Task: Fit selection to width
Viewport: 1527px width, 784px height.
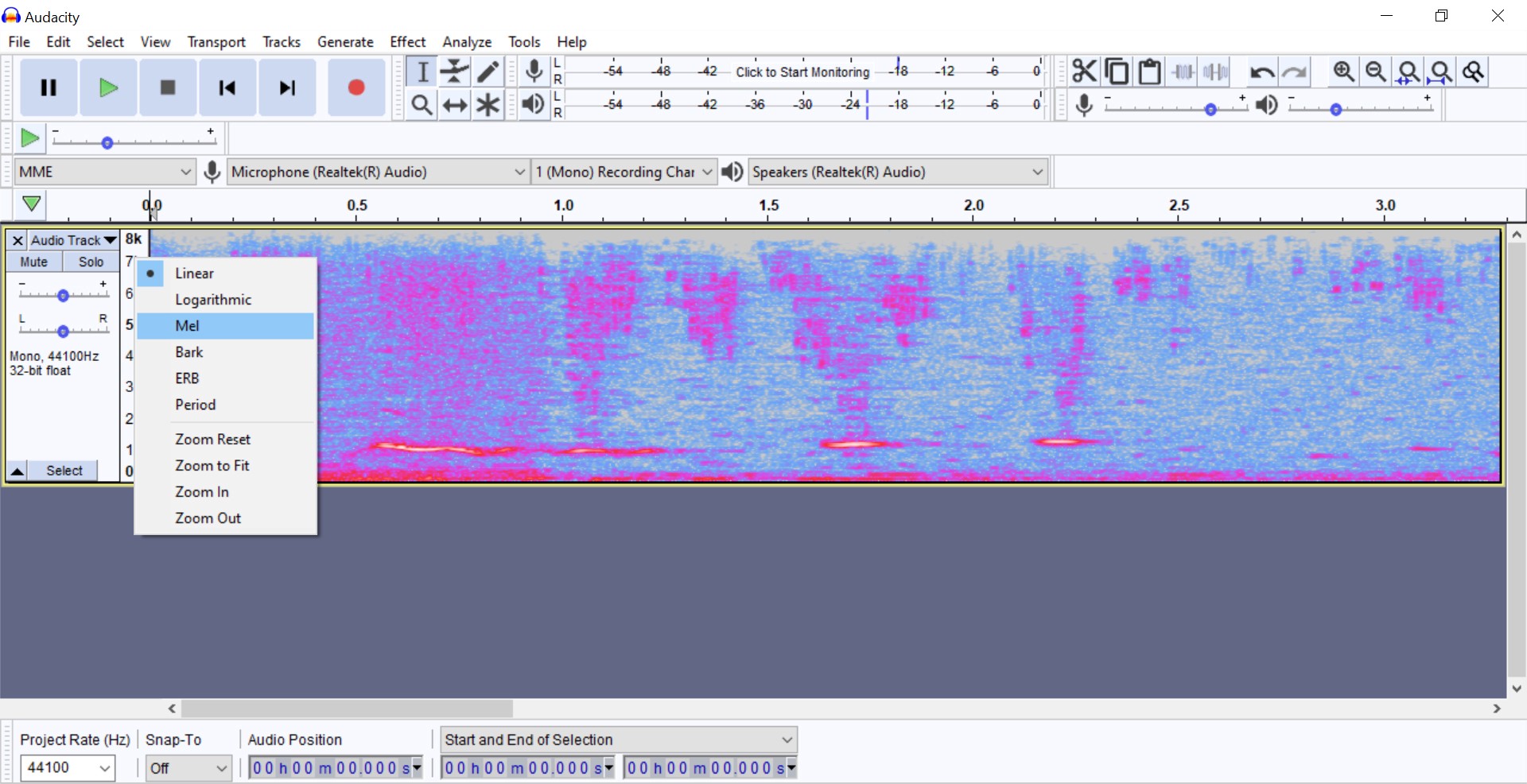Action: coord(1408,72)
